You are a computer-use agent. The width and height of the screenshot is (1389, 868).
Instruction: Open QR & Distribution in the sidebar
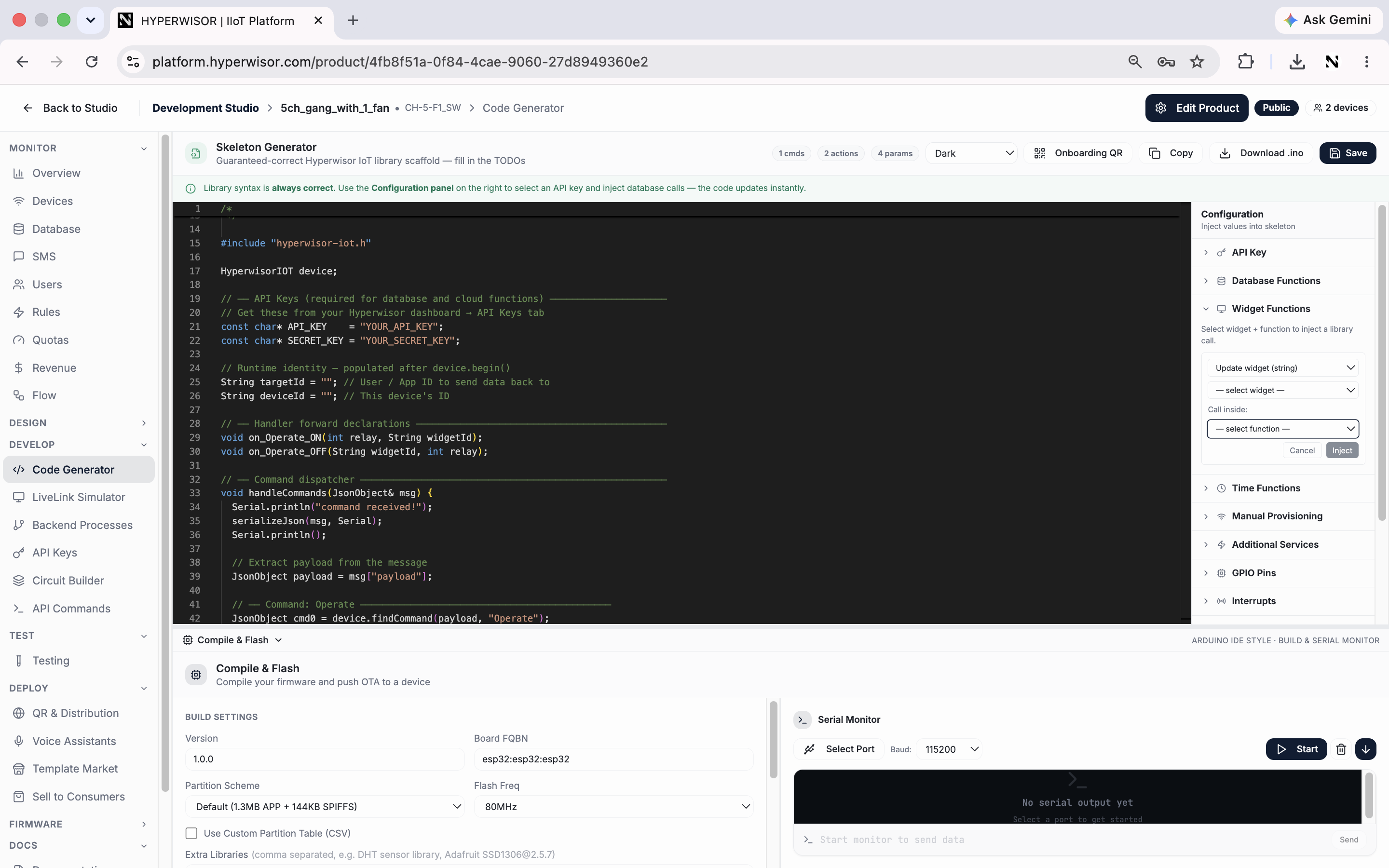coord(78,713)
